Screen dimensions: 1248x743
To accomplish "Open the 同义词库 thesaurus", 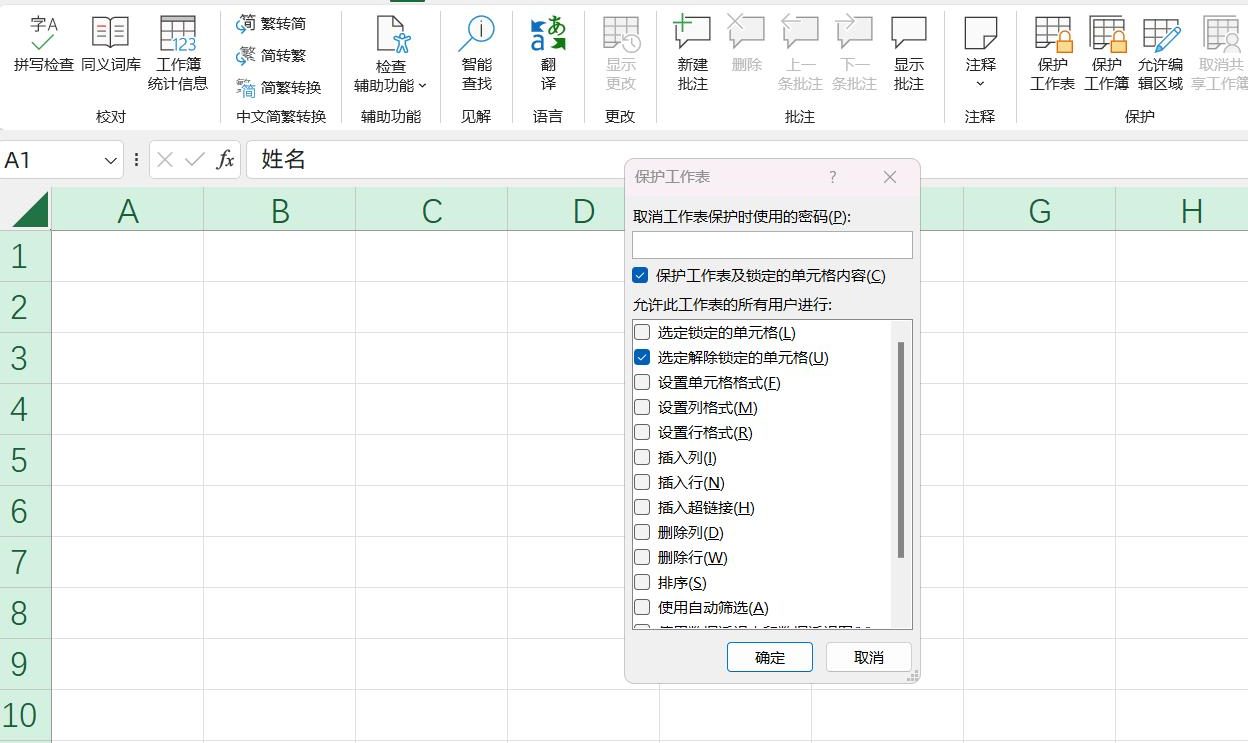I will pos(110,45).
